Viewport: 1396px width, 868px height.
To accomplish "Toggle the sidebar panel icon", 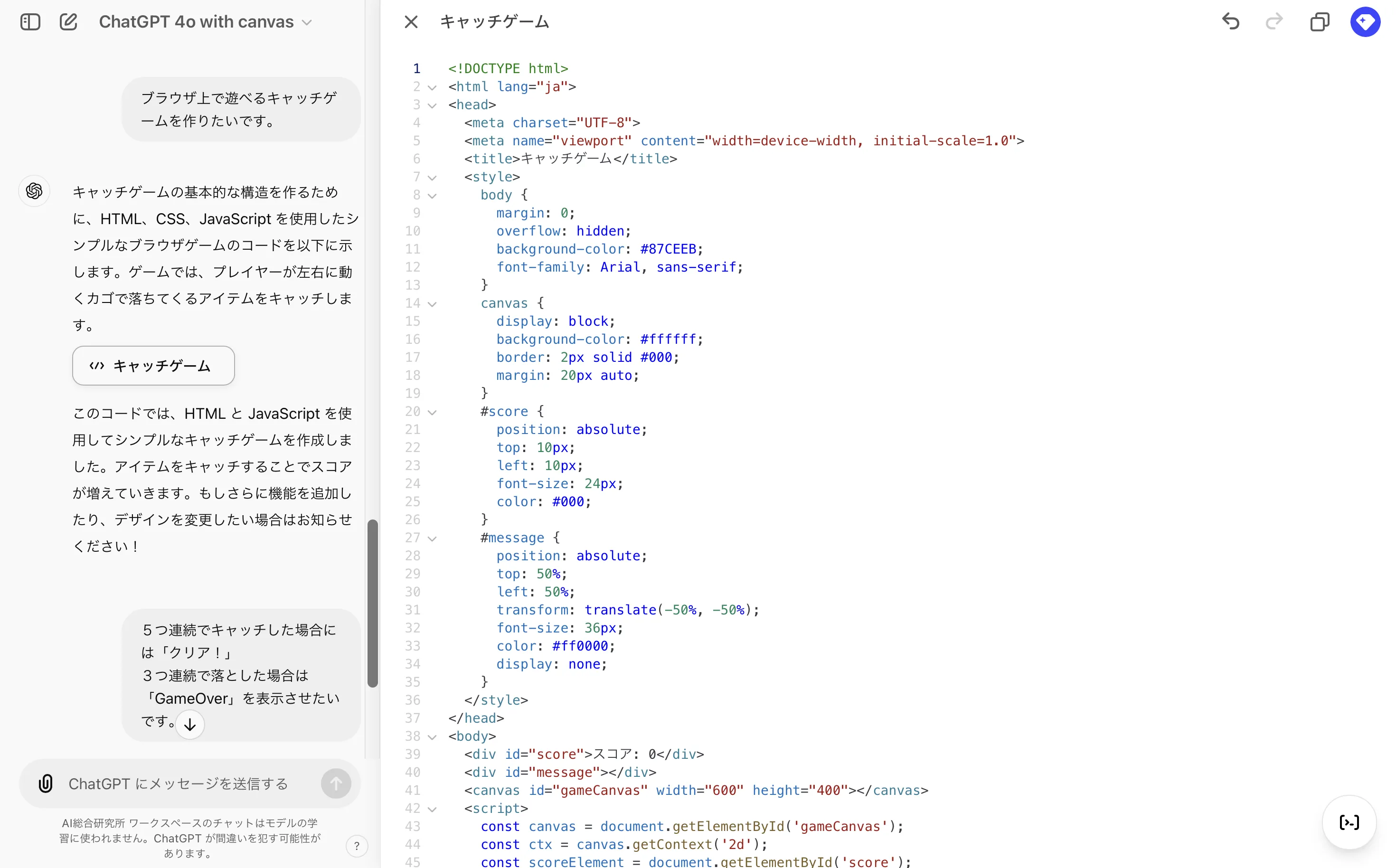I will coord(30,22).
